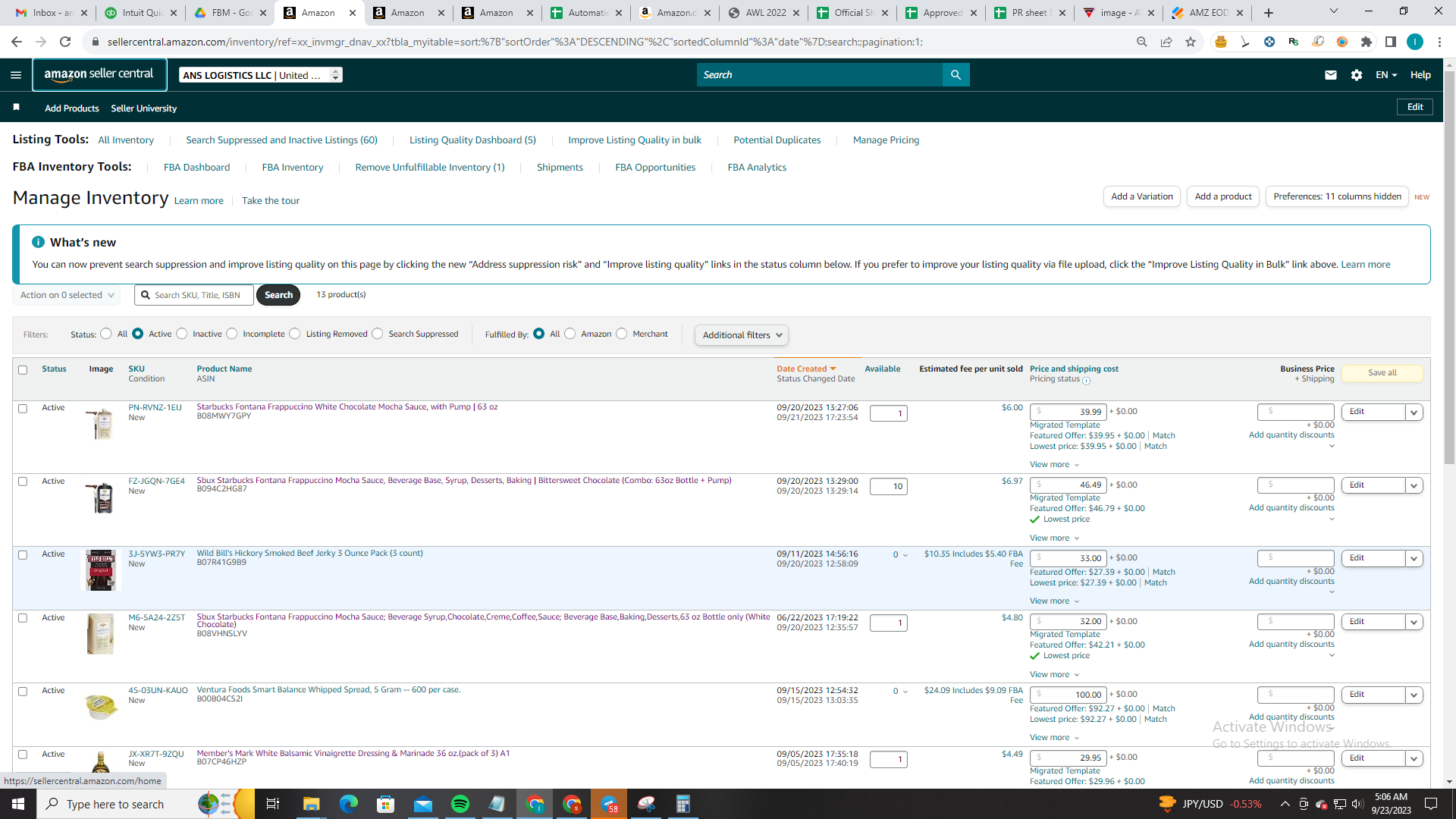Open the EN language dropdown

(1386, 75)
